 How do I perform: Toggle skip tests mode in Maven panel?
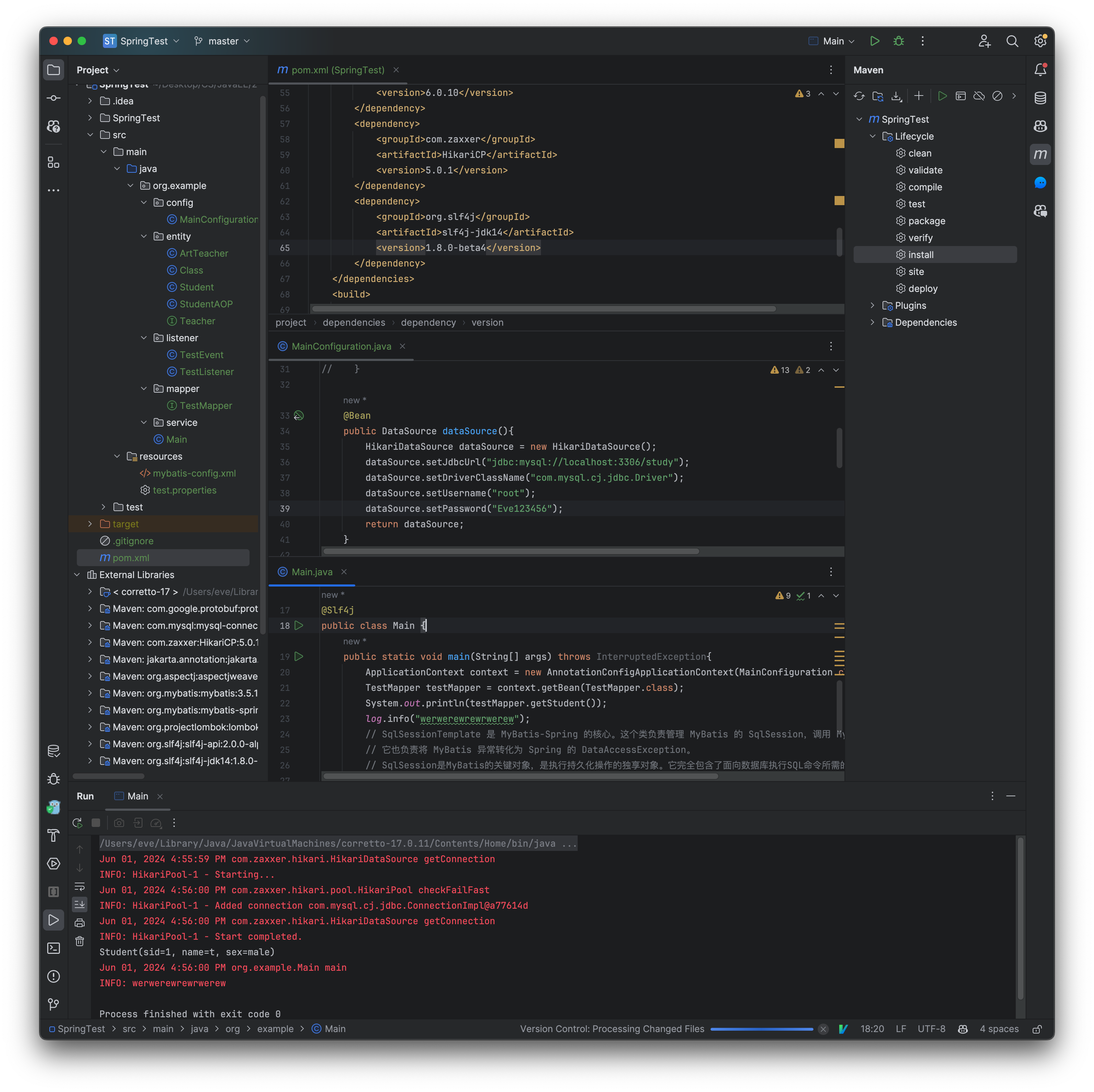997,96
